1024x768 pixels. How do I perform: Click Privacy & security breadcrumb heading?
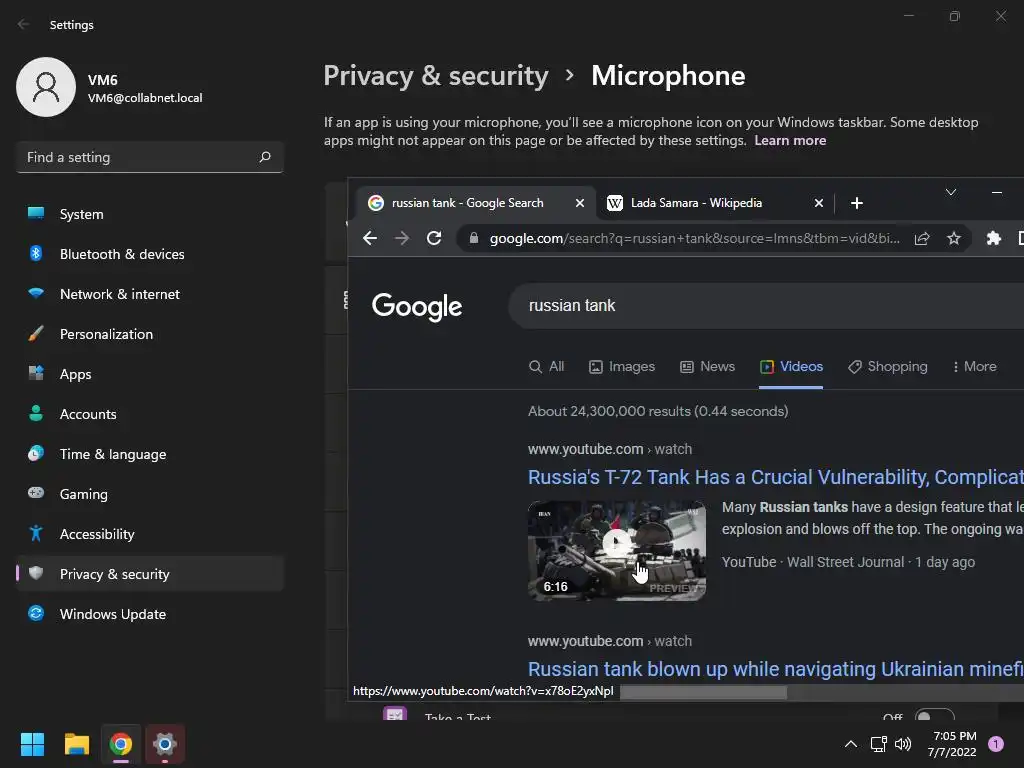click(436, 76)
